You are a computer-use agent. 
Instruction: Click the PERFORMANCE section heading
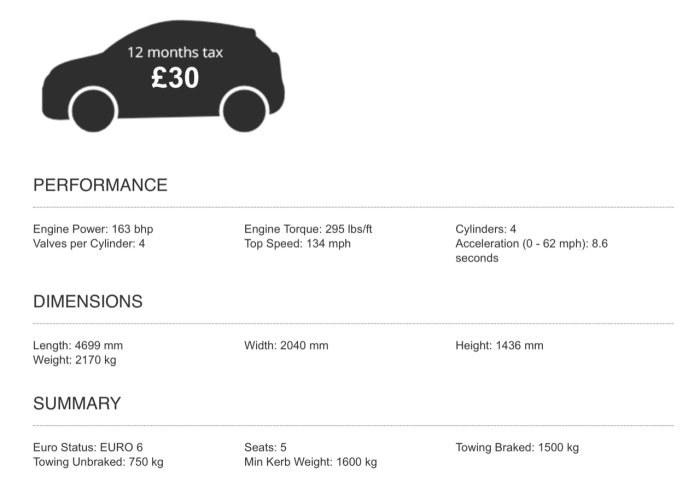(100, 185)
